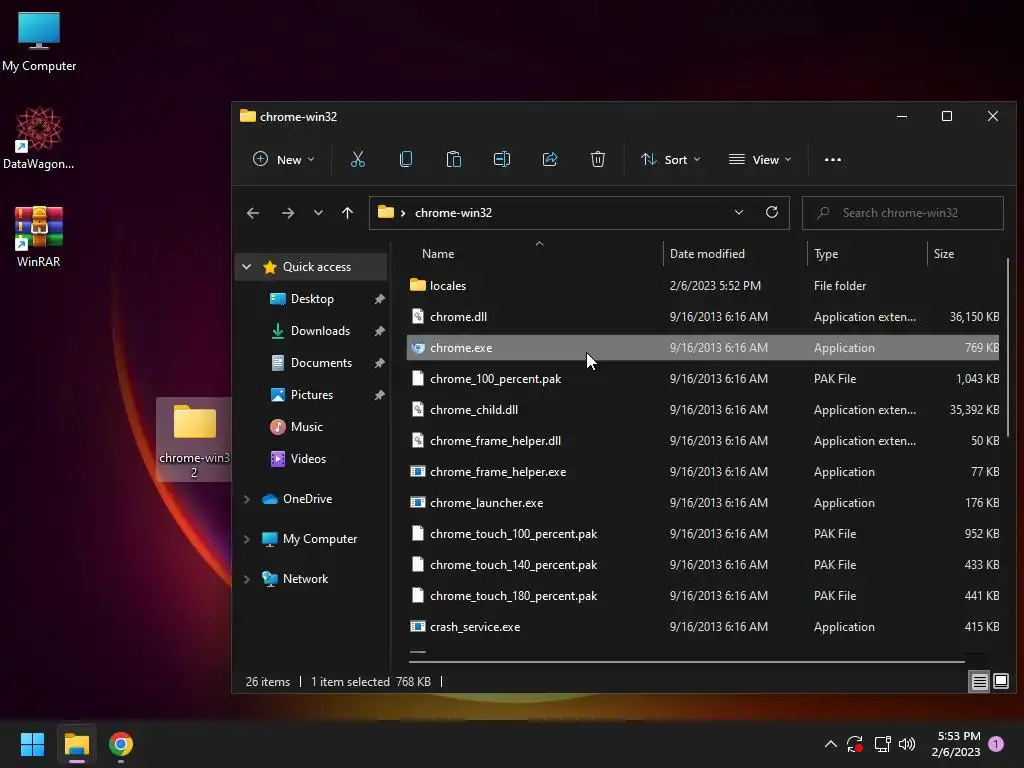This screenshot has height=768, width=1024.
Task: Click the Copy icon in toolbar
Action: point(406,159)
